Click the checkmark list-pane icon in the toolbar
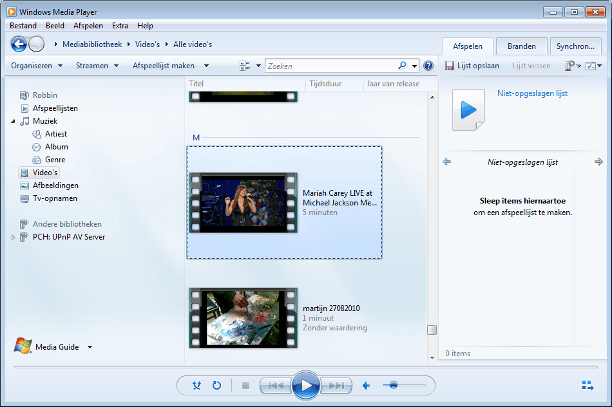Screen dimensions: 612x407 pos(591,66)
